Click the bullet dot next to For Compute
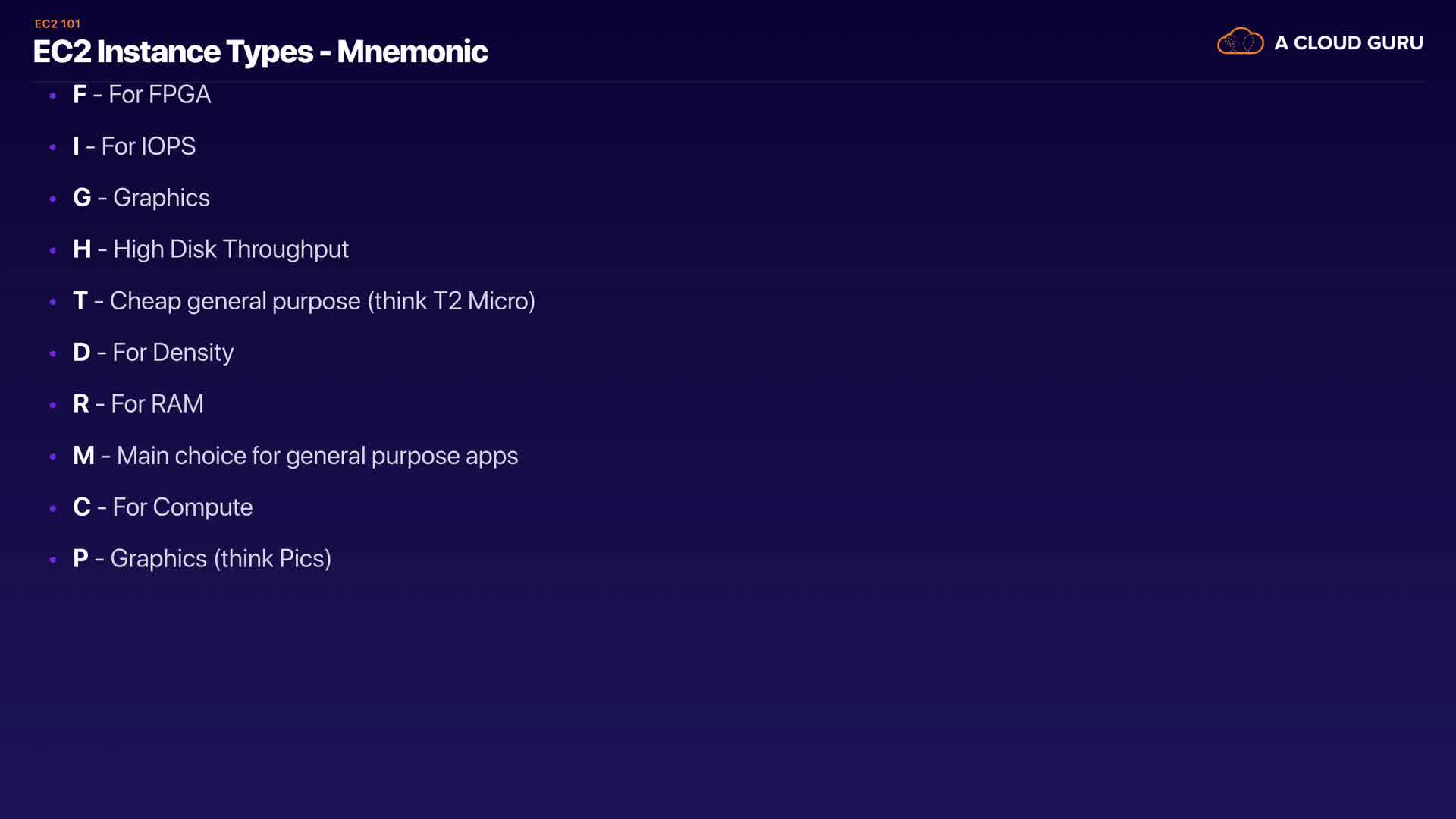The width and height of the screenshot is (1456, 819). coord(52,508)
